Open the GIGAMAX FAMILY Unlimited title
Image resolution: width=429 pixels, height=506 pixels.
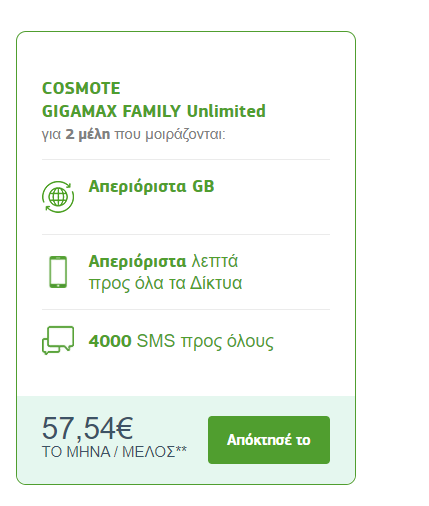(154, 111)
